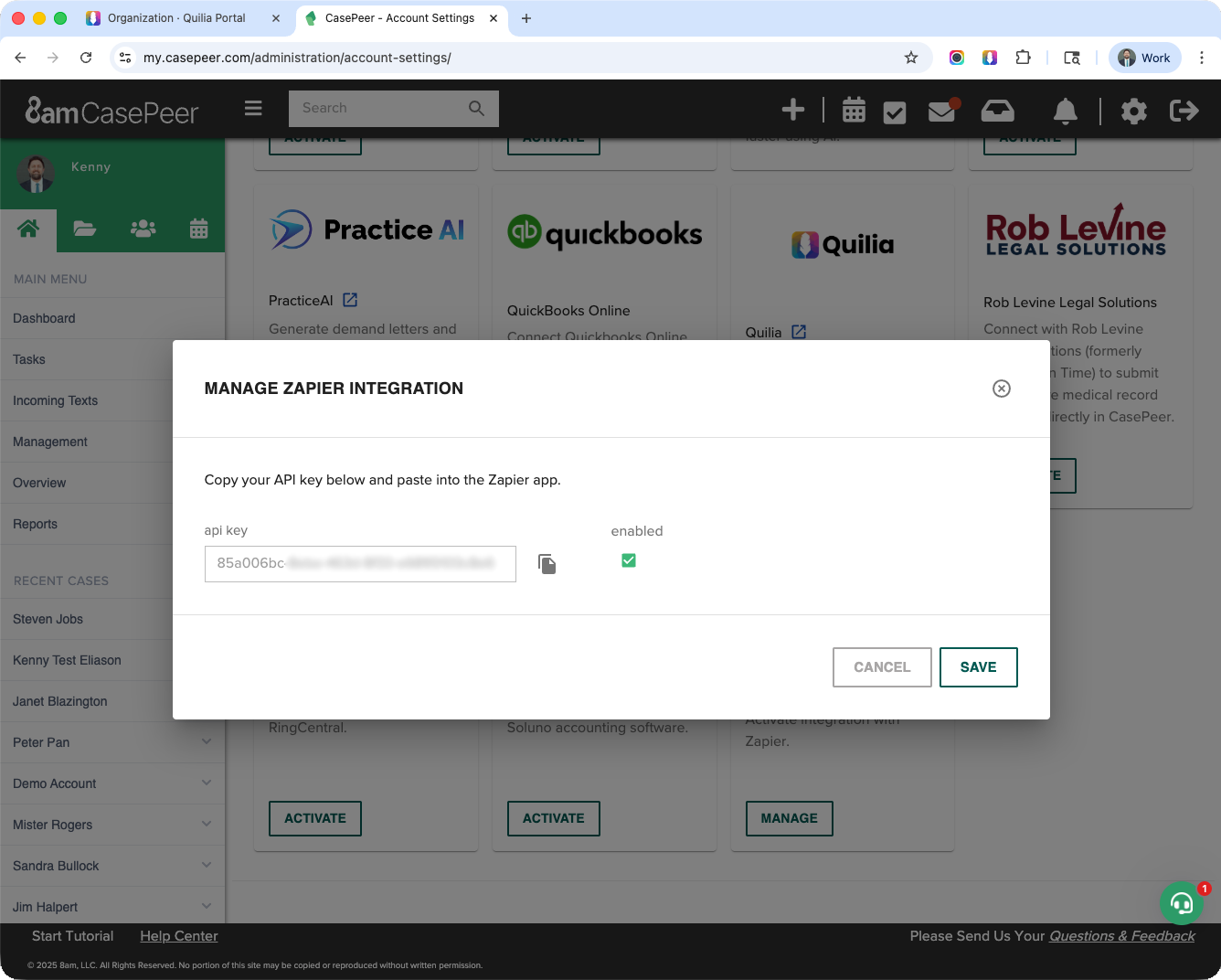The image size is (1221, 980).
Task: Activate the RingCentral integration
Action: (315, 818)
